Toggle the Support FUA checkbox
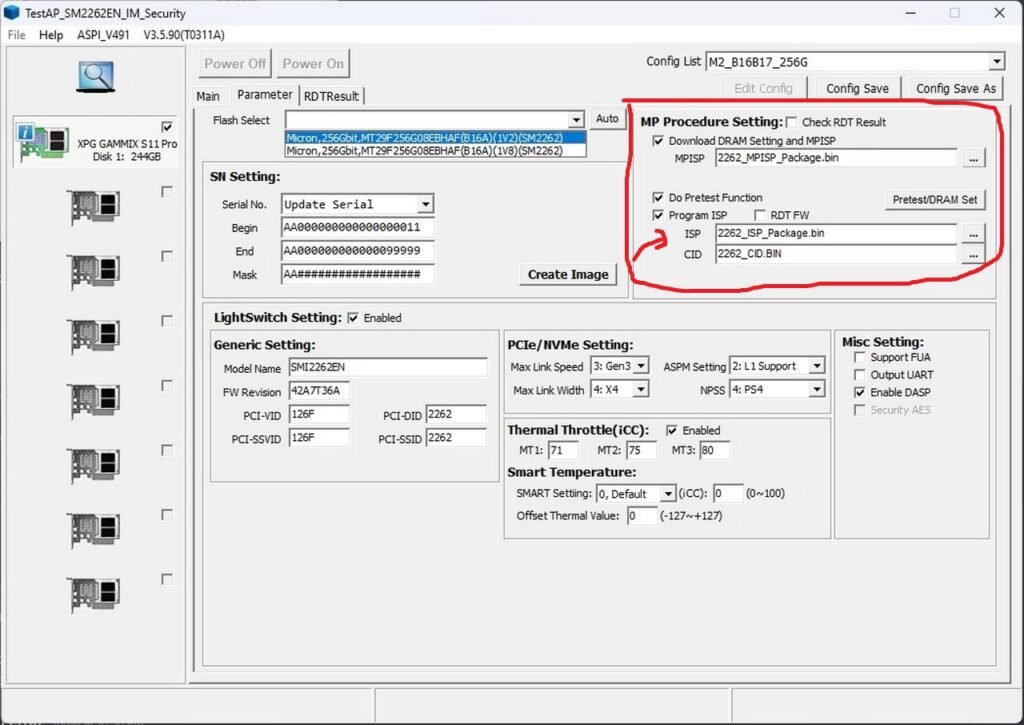Screen dimensions: 1024x725 (859, 357)
